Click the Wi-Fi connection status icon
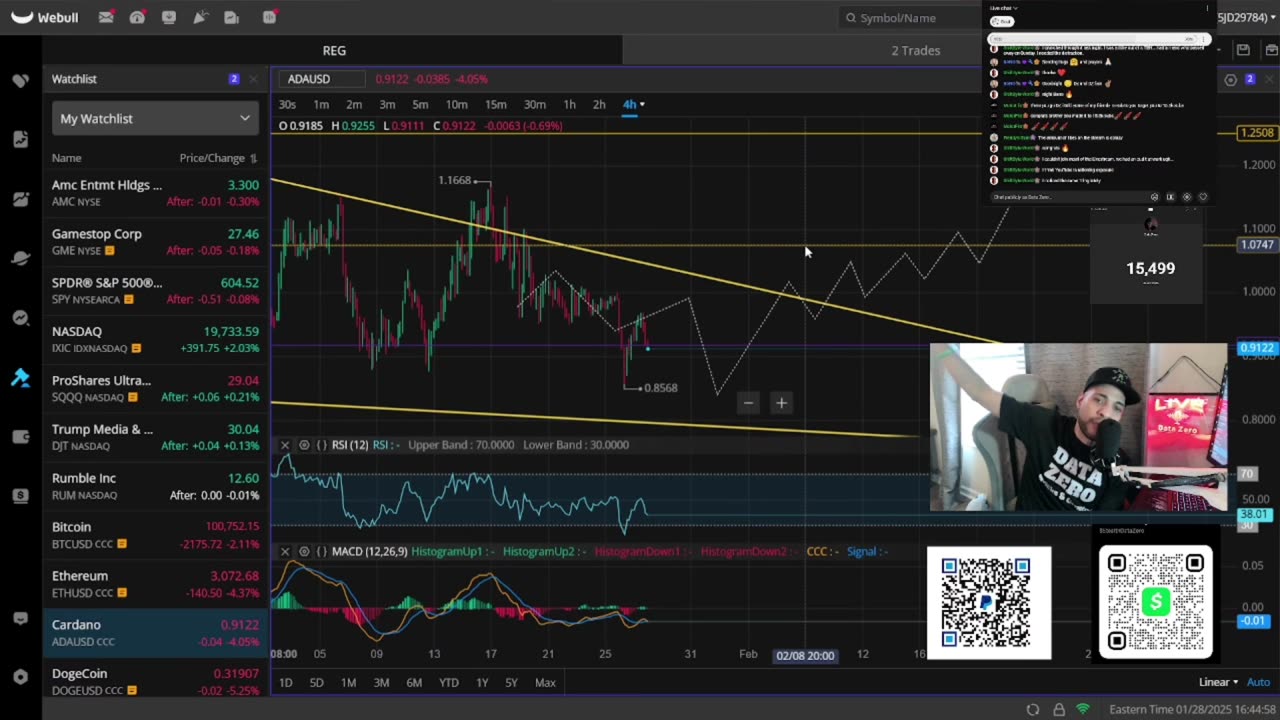 pyautogui.click(x=1083, y=710)
